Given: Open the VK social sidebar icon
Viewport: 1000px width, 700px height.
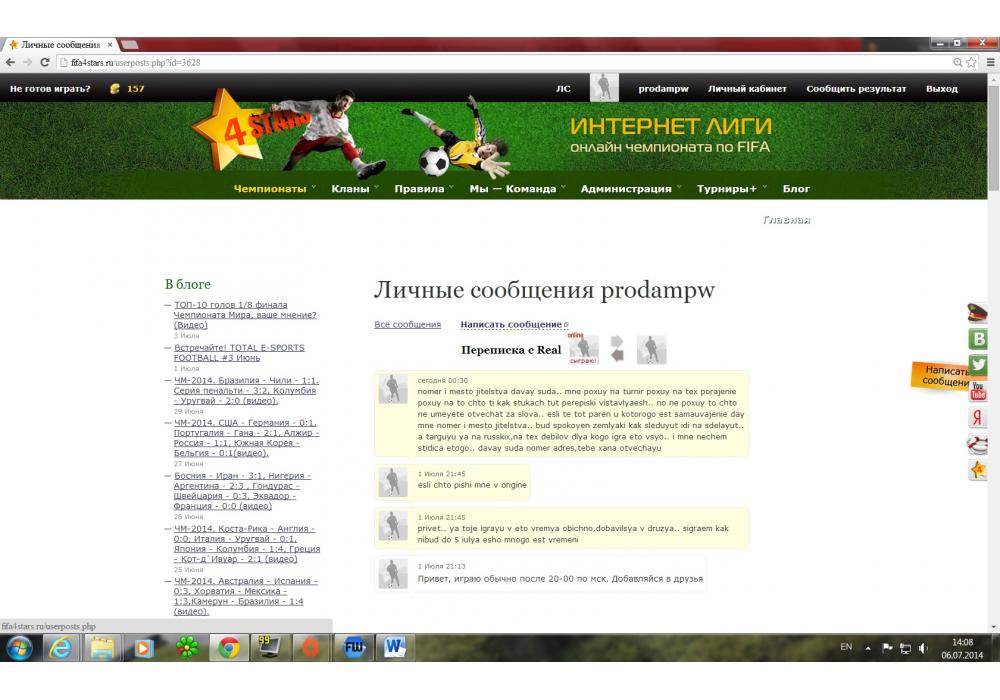Looking at the screenshot, I should click(x=979, y=339).
